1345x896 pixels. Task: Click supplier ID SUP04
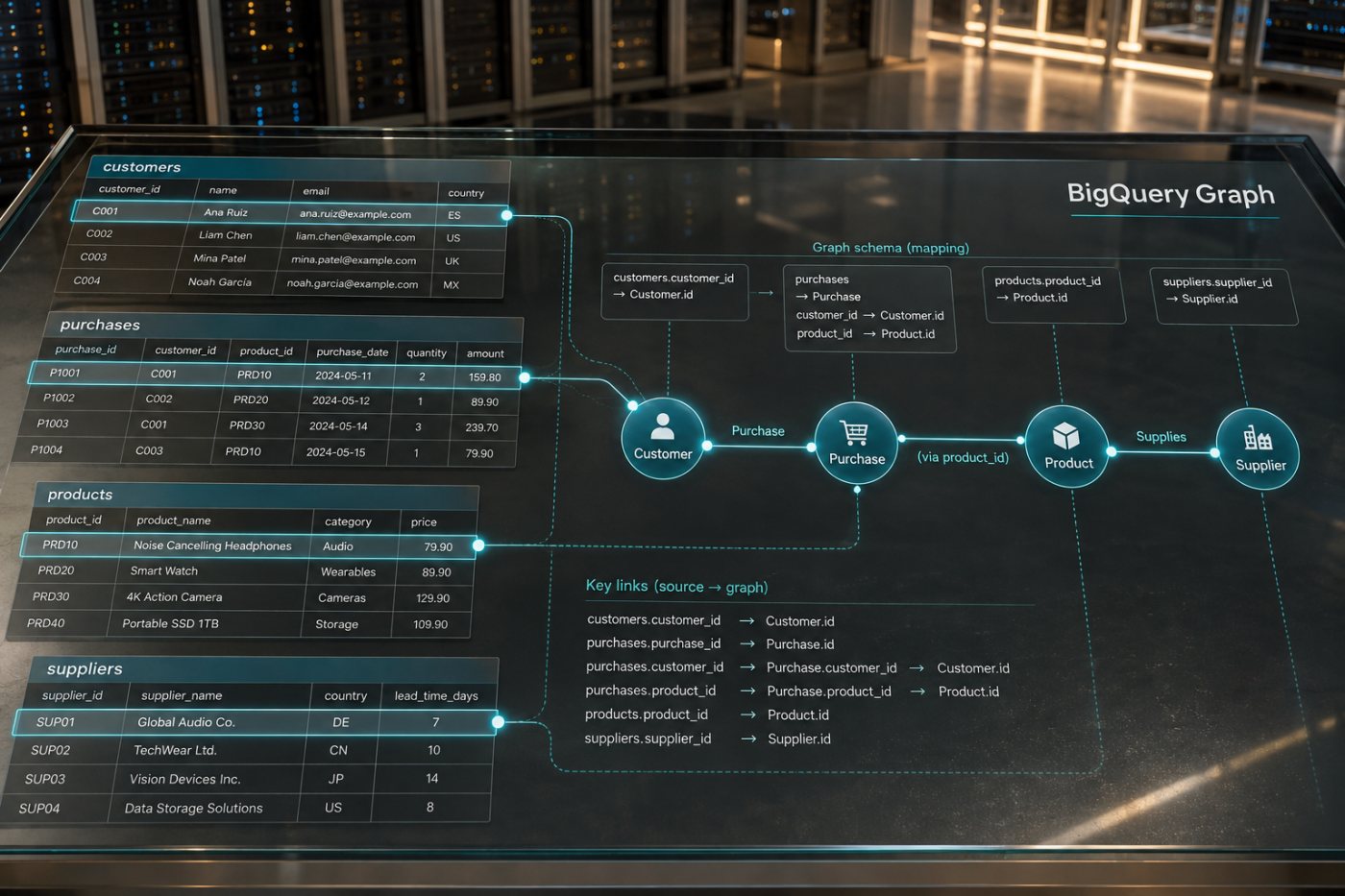point(39,809)
